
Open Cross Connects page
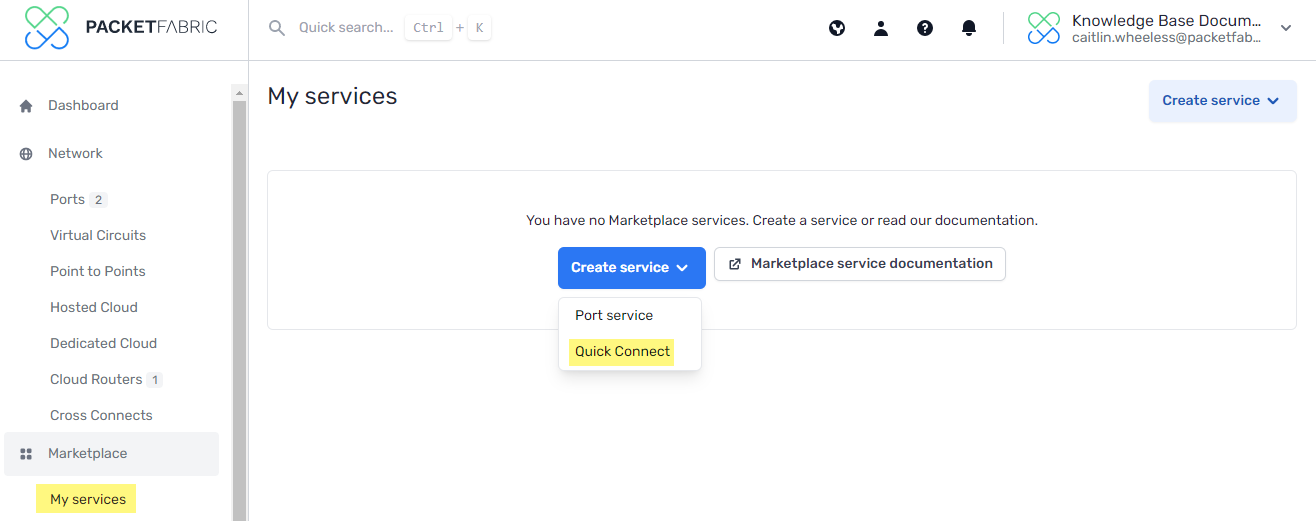pos(101,416)
